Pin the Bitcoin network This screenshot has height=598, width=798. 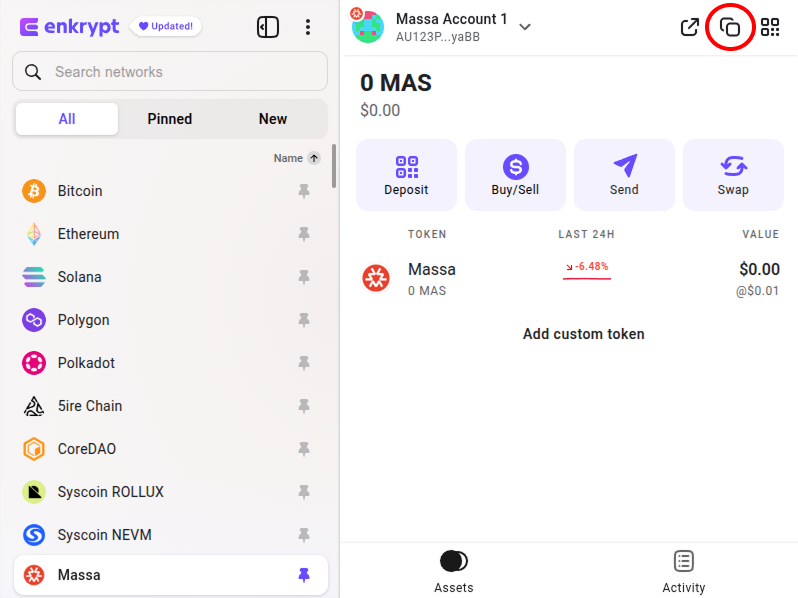click(304, 191)
